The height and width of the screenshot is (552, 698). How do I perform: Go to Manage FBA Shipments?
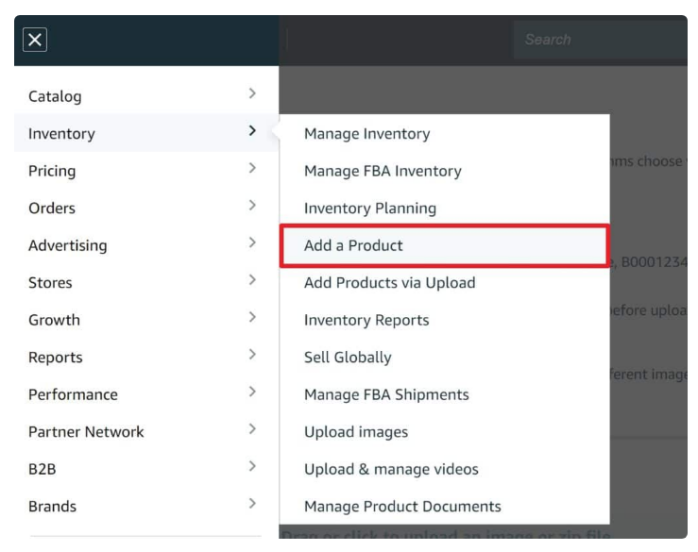tap(444, 395)
